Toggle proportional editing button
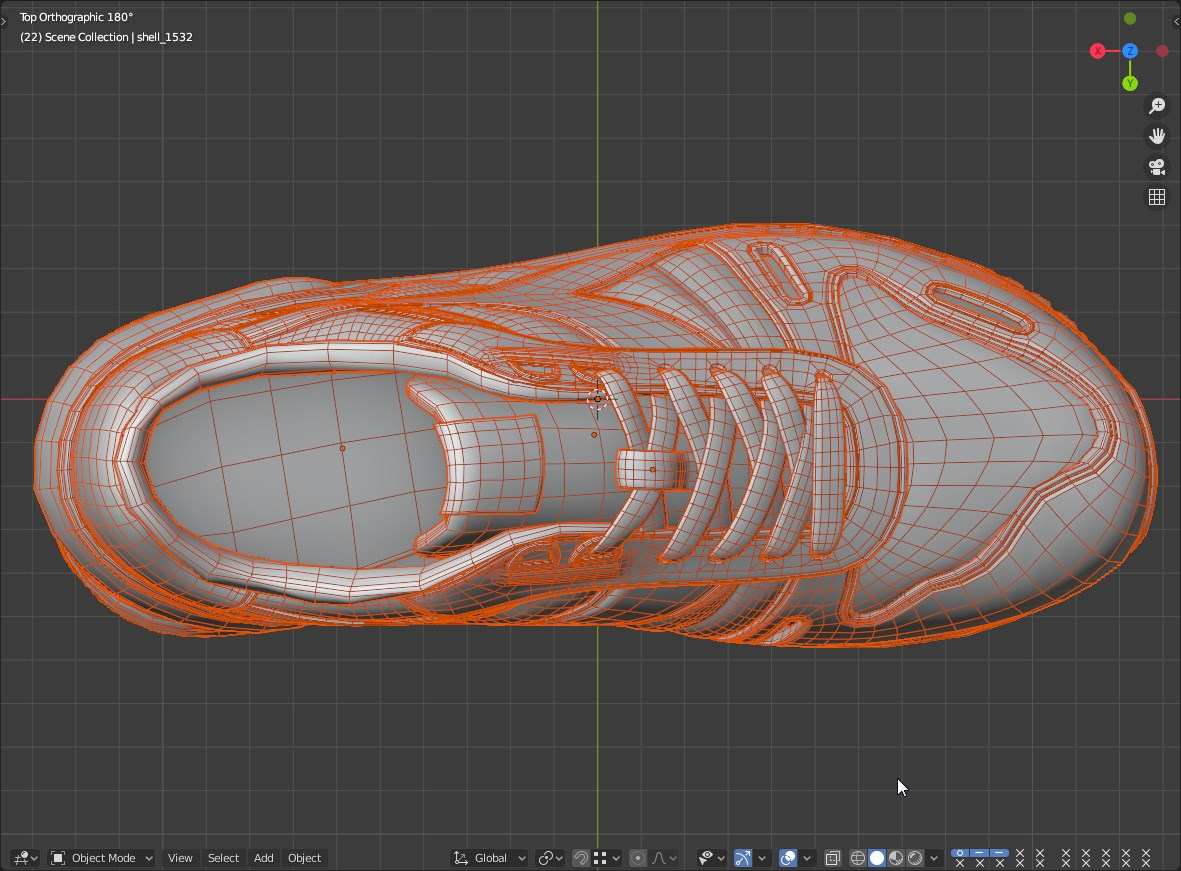 pos(638,858)
